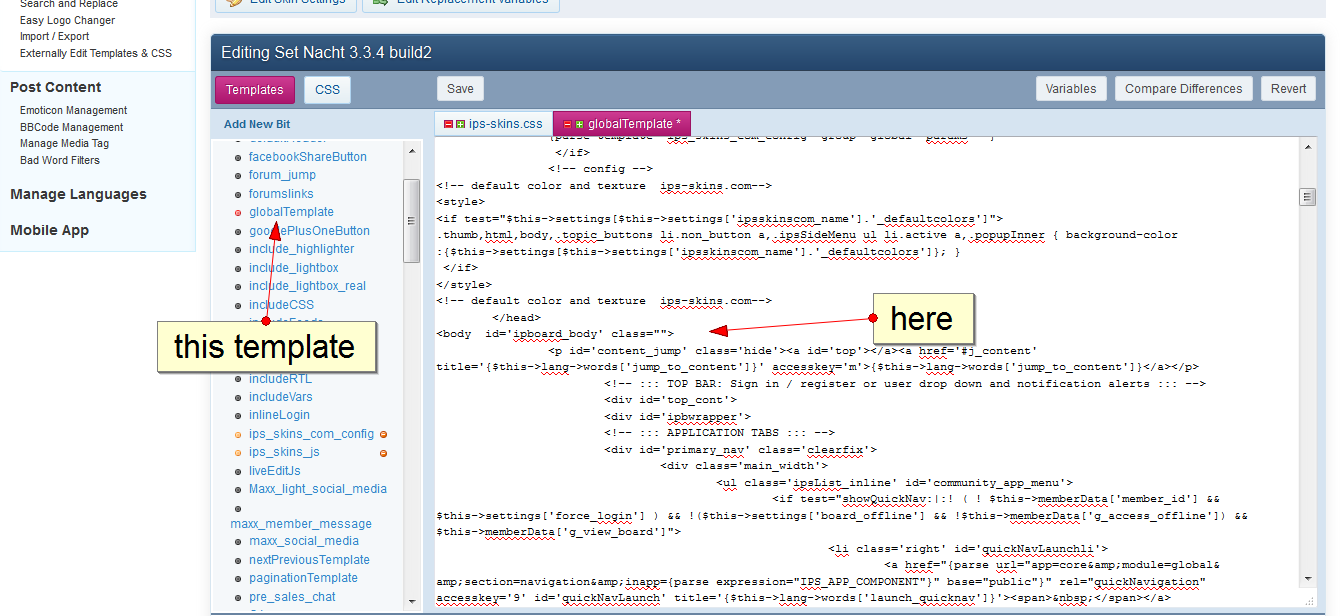Expand the Mobile App section
1341x616 pixels.
50,230
